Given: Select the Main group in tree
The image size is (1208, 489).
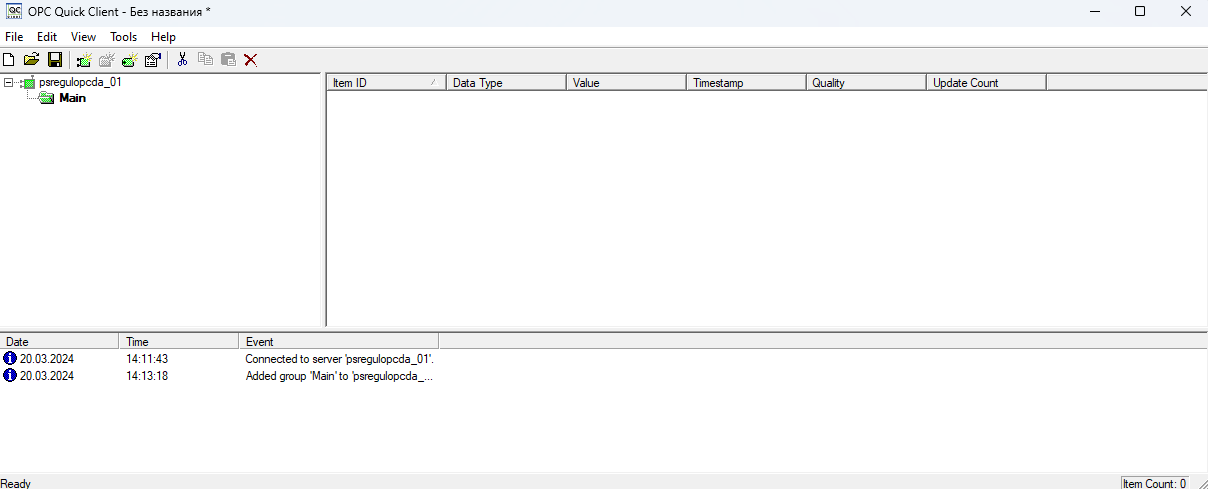Looking at the screenshot, I should tap(72, 98).
